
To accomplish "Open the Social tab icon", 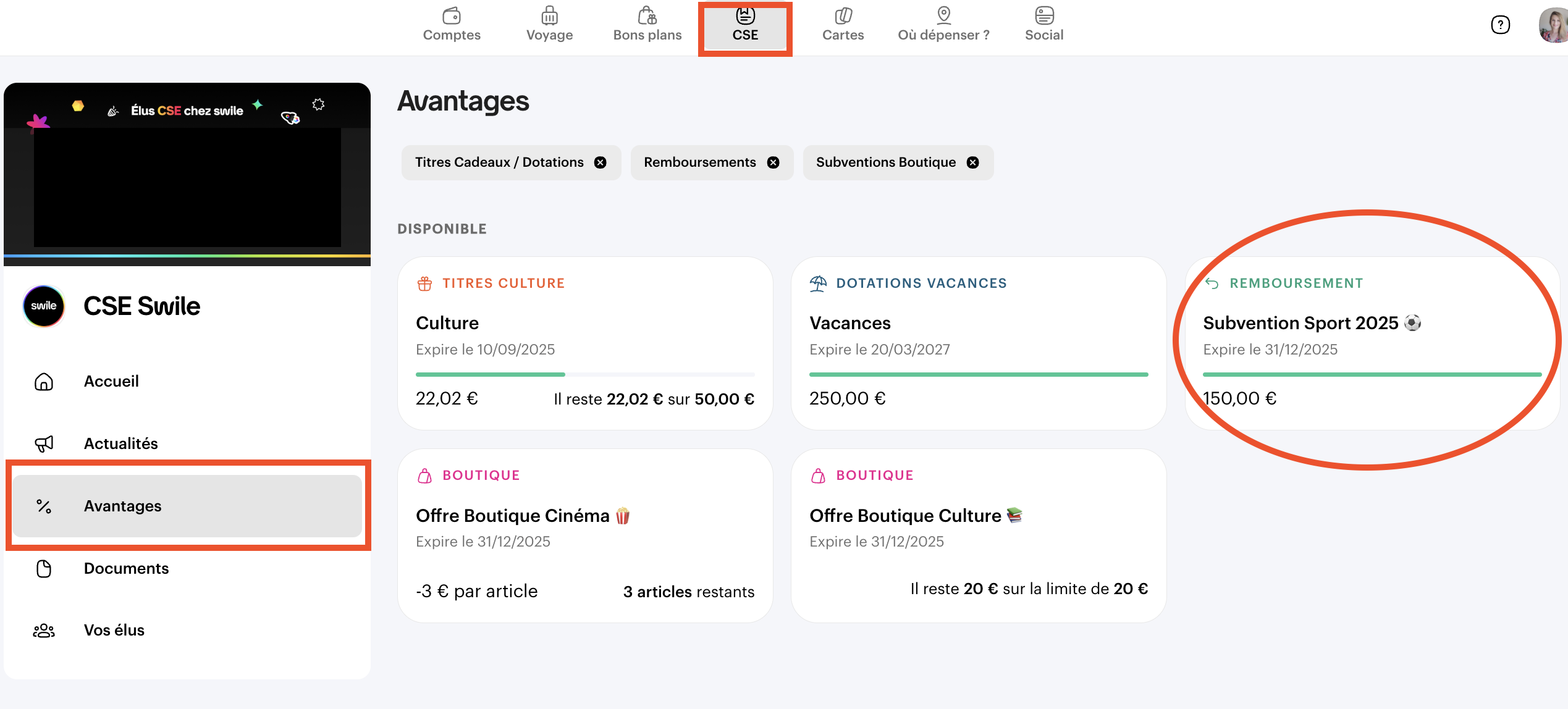I will tap(1044, 15).
